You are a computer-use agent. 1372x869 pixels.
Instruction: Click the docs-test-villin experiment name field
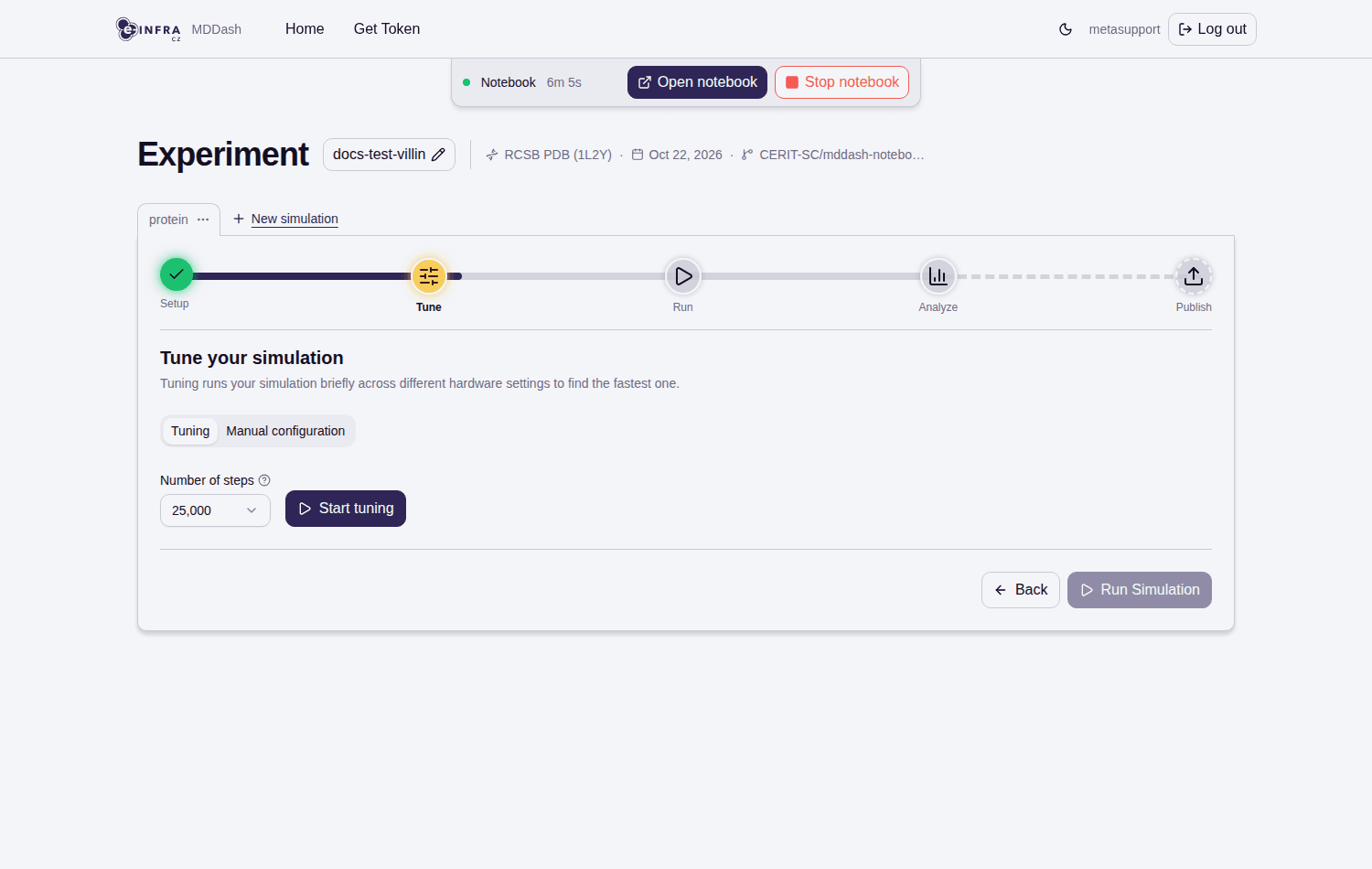point(389,155)
